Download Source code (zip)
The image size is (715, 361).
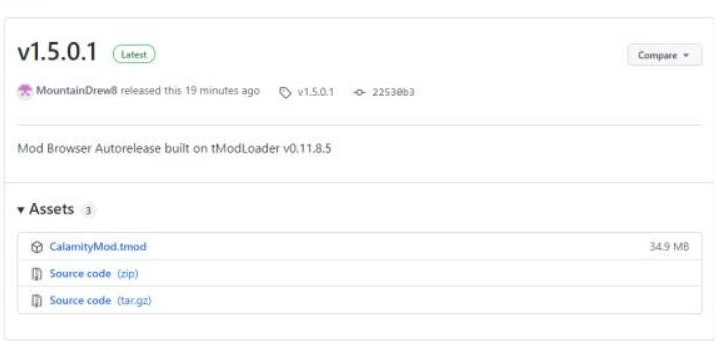point(94,273)
